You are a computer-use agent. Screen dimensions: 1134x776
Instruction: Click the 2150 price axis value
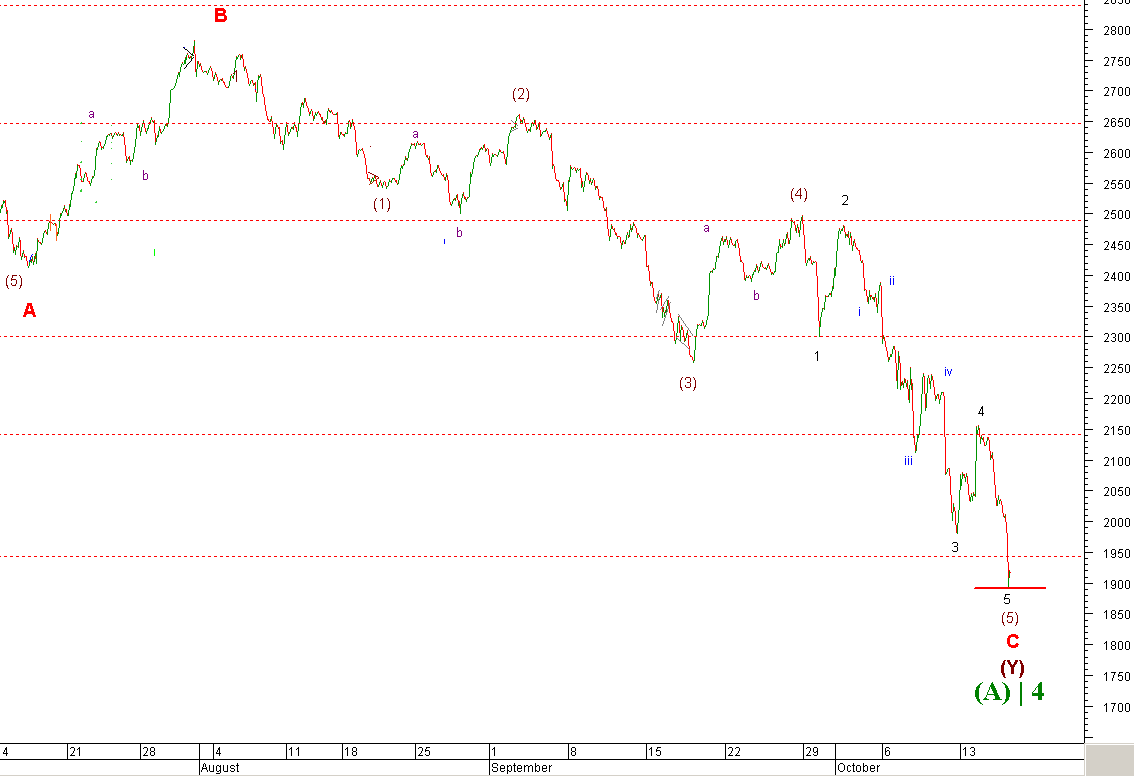coord(1117,430)
